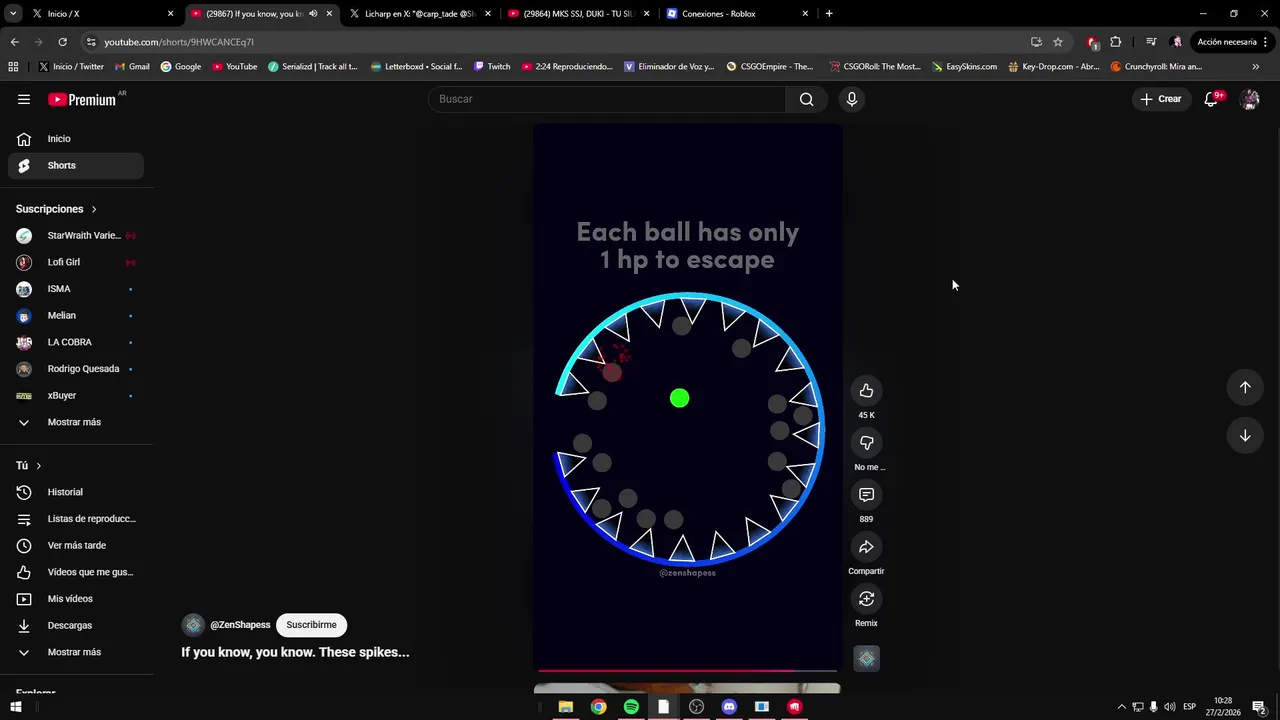Open the Chrome apps grid in bookmarks bar
1280x720 pixels.
click(13, 67)
